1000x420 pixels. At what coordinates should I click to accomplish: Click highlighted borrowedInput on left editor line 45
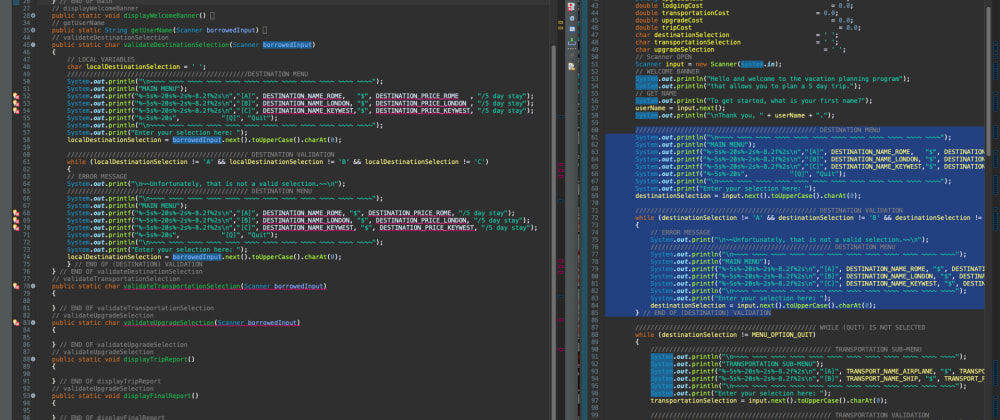click(287, 45)
